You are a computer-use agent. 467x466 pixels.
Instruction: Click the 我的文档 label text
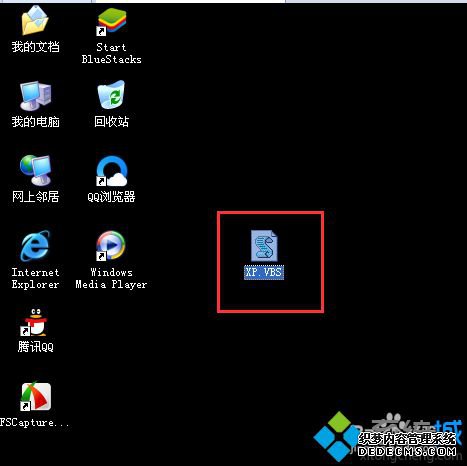[36, 46]
